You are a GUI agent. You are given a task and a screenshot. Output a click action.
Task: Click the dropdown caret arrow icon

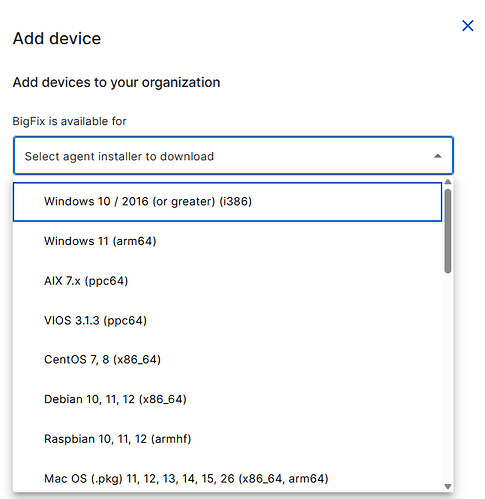(438, 156)
